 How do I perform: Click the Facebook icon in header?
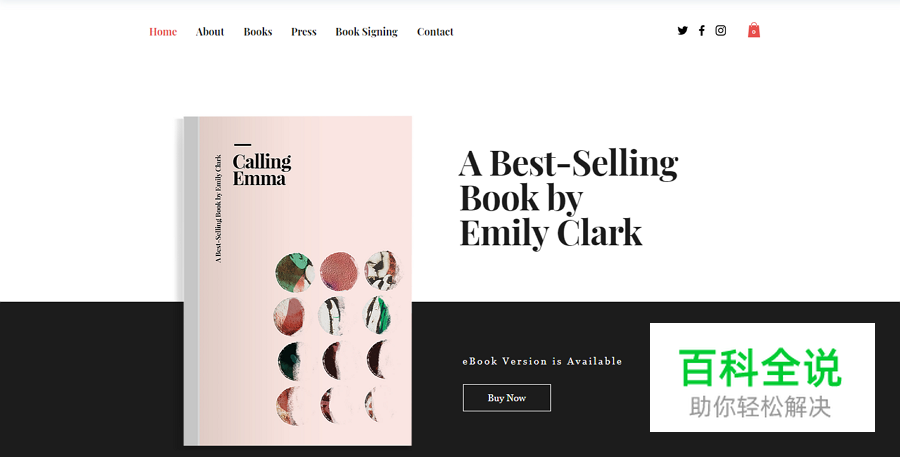point(702,31)
